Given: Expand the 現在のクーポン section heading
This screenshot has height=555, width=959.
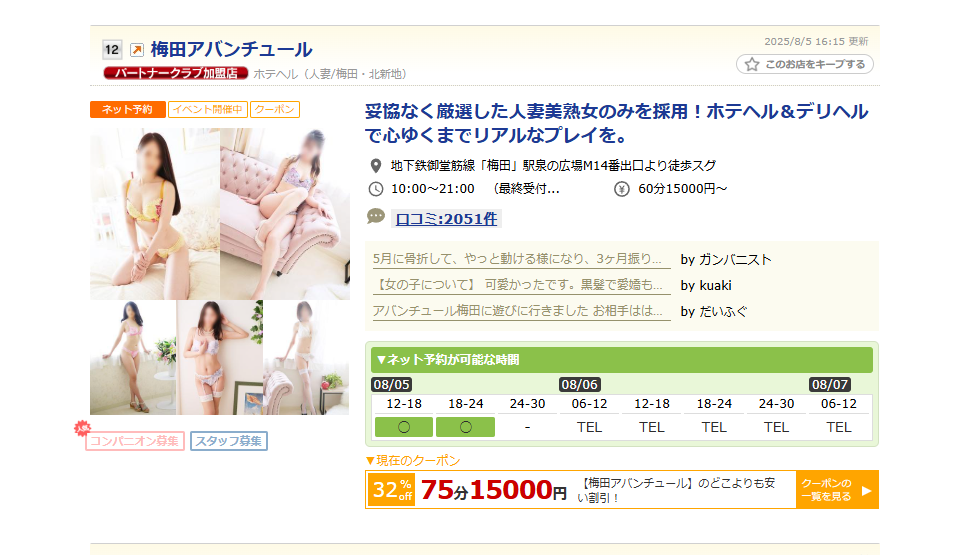Looking at the screenshot, I should pos(413,460).
